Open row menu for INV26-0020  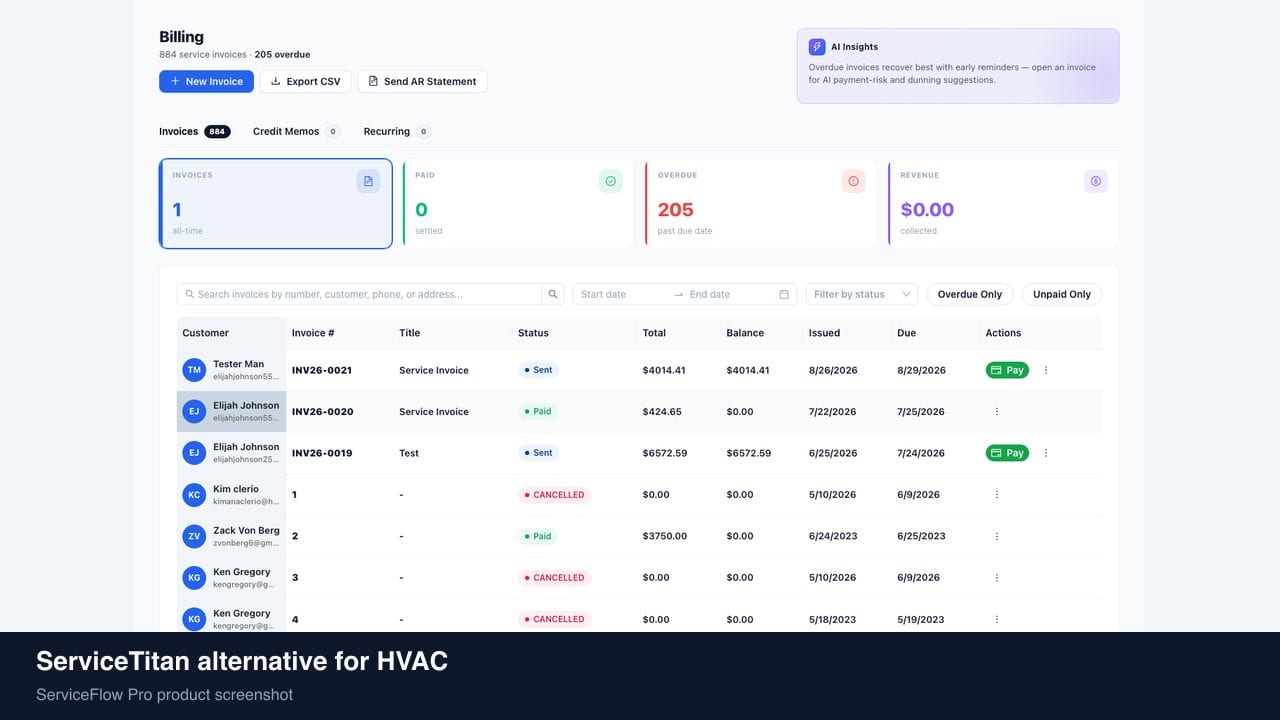pyautogui.click(x=996, y=411)
